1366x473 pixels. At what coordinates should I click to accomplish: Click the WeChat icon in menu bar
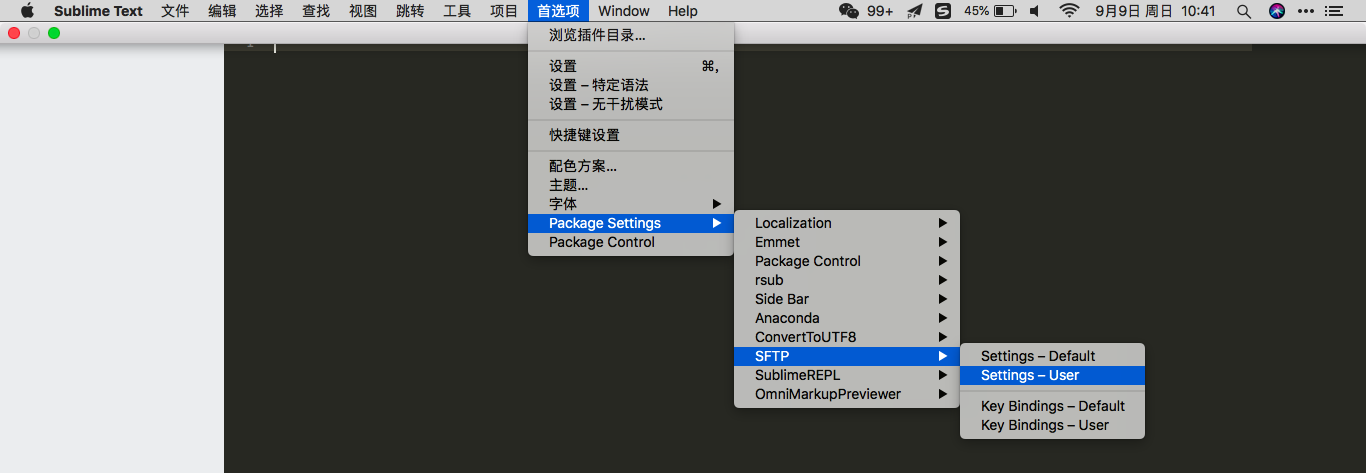point(849,11)
